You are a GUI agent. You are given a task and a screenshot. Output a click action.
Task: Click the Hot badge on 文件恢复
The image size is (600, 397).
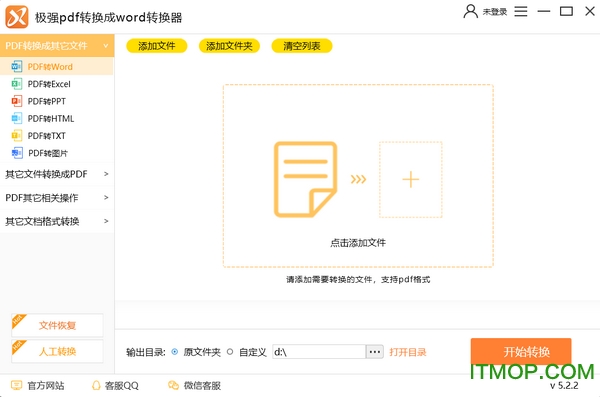tap(18, 320)
